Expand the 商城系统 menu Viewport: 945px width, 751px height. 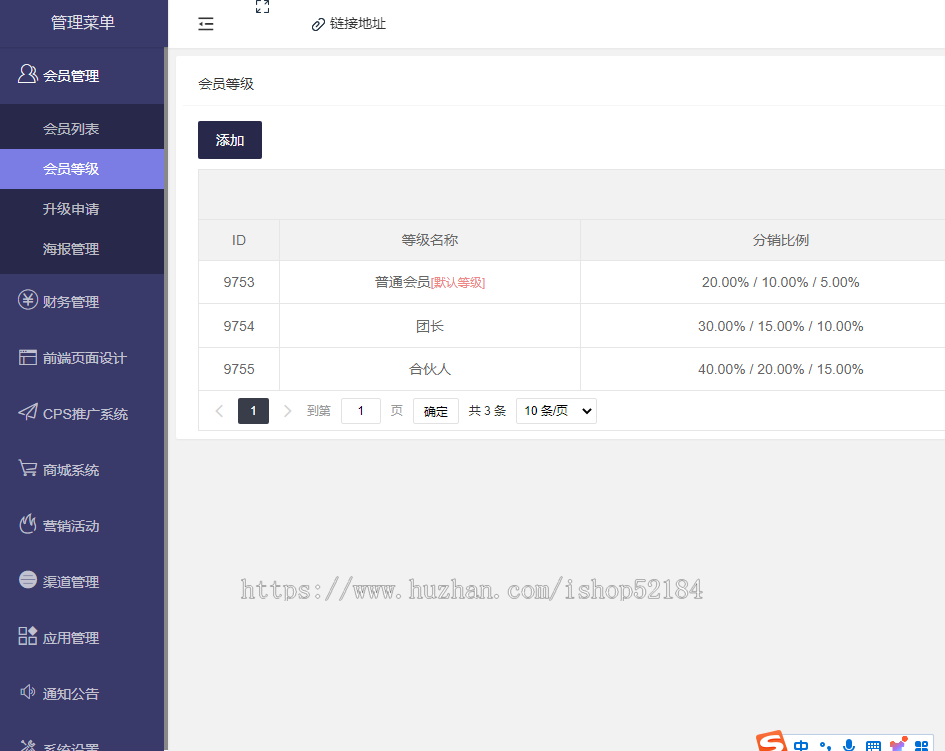82,470
